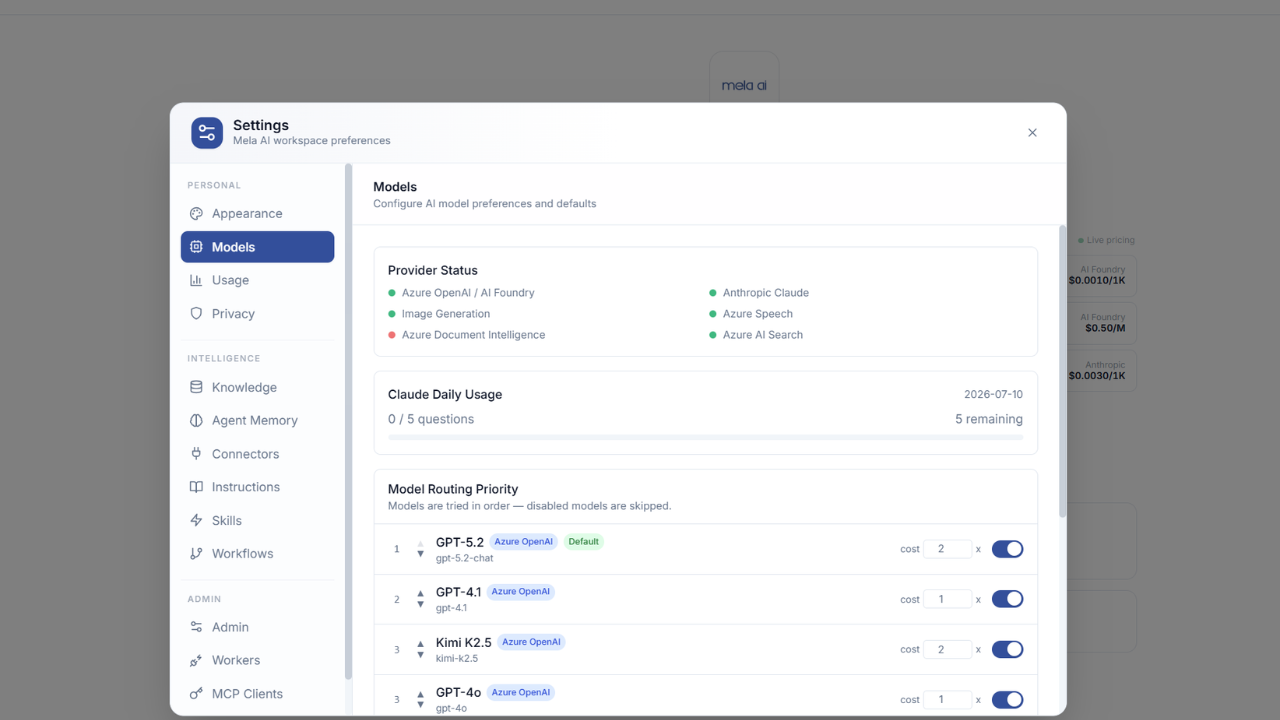Move GPT-4.1 down in routing priority
This screenshot has width=1280, height=720.
pos(420,604)
